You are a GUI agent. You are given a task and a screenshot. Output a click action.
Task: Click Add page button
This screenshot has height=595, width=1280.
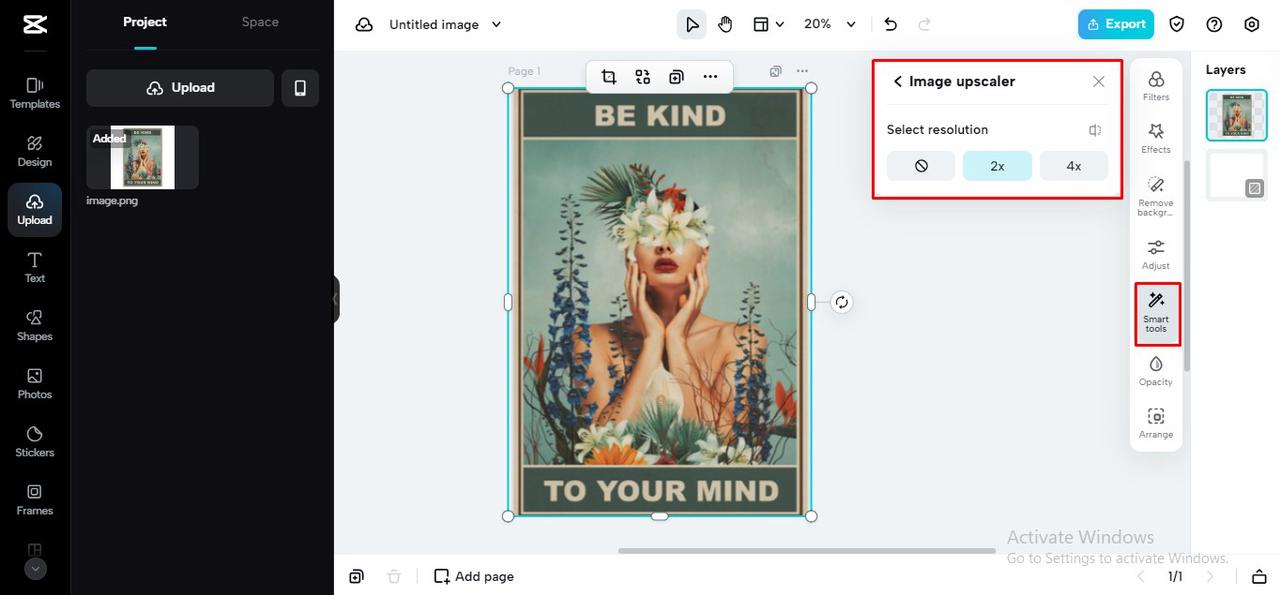click(x=474, y=577)
